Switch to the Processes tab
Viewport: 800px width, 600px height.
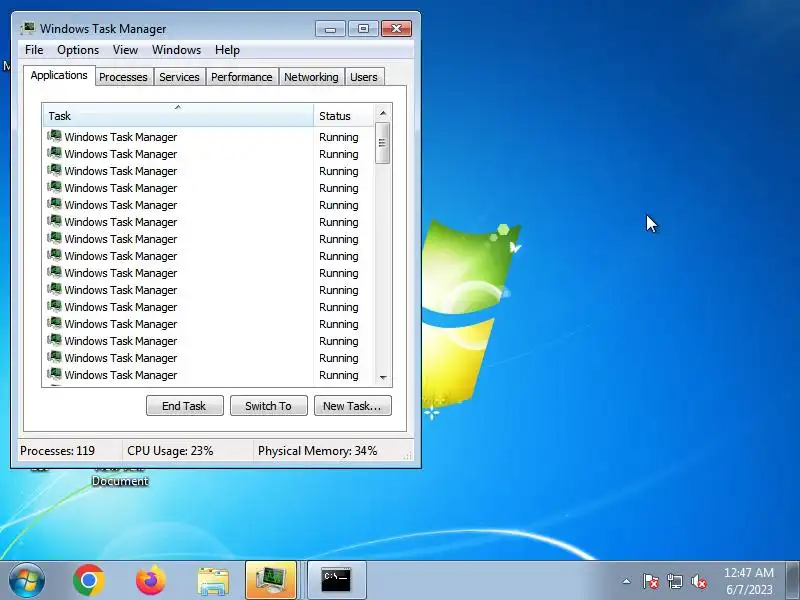click(123, 77)
